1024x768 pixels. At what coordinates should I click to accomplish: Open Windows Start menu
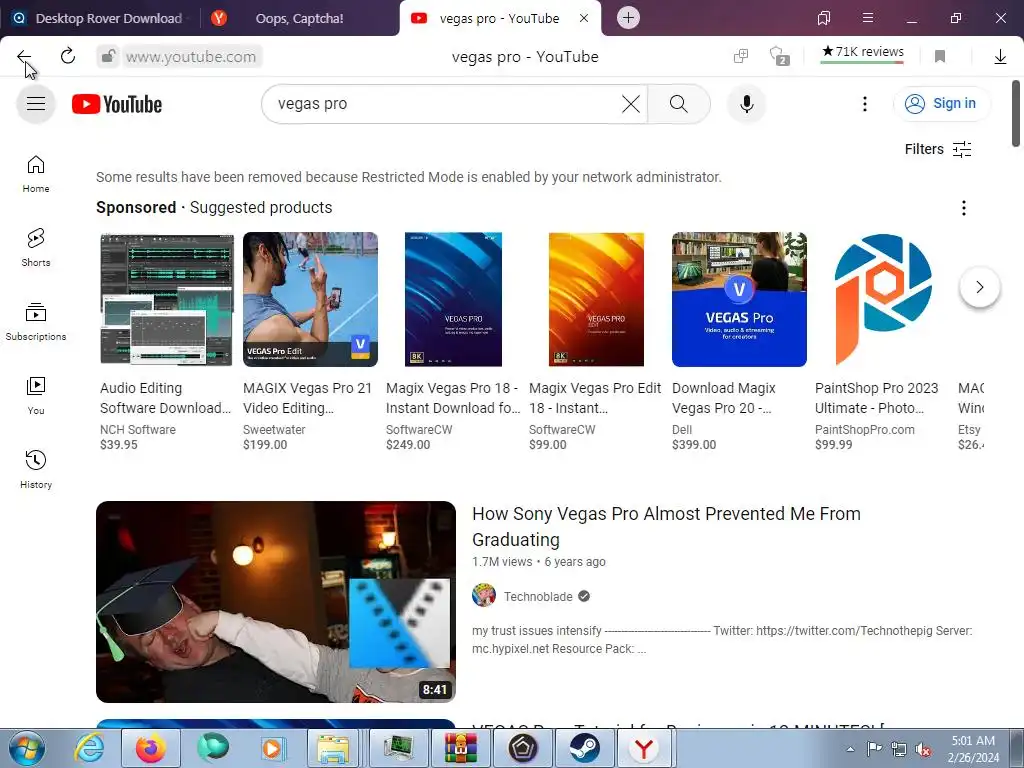click(x=27, y=748)
